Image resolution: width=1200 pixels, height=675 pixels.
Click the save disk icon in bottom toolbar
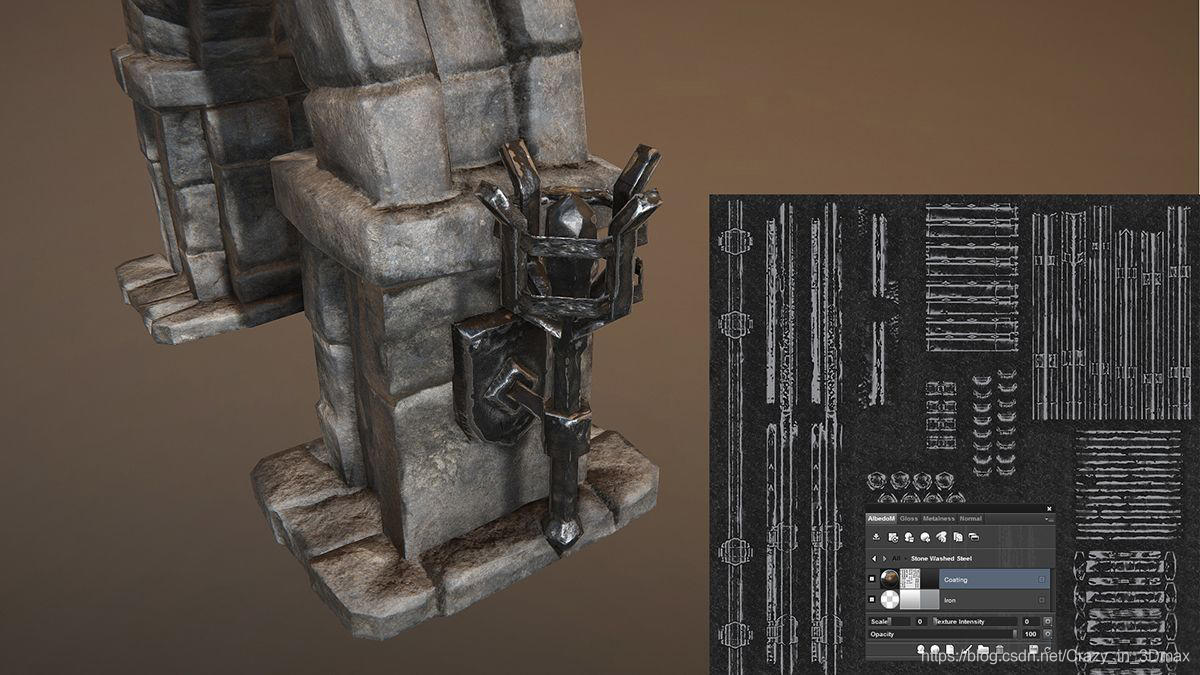click(1033, 649)
